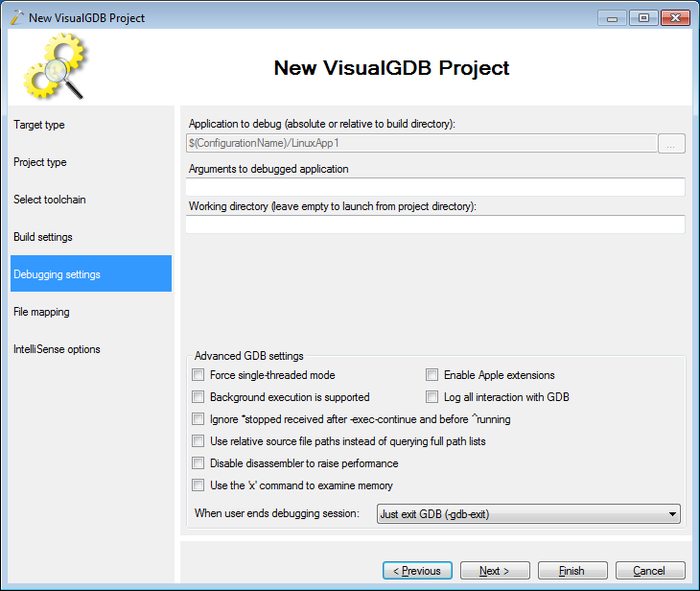Check Enable Apple extensions
The width and height of the screenshot is (700, 591).
[x=432, y=375]
